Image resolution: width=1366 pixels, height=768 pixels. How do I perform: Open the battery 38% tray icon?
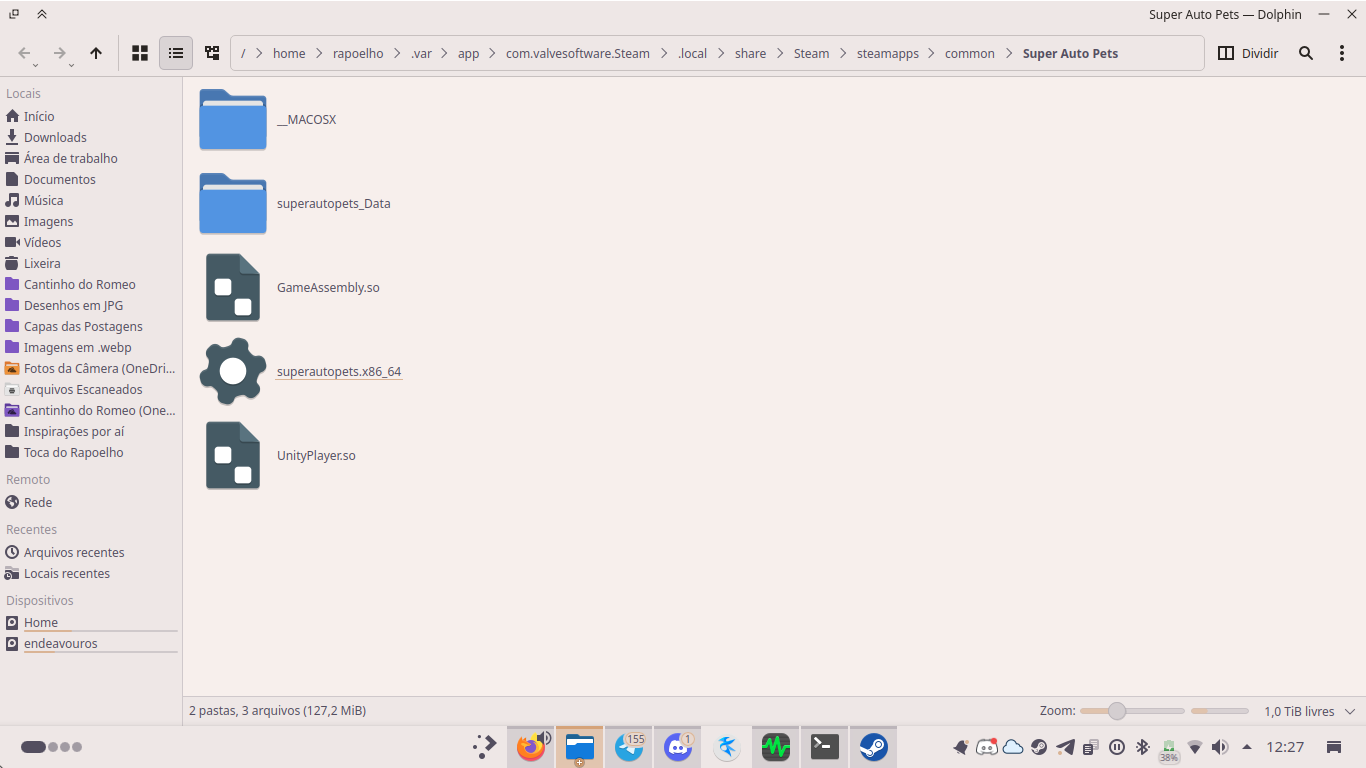[x=1169, y=750]
